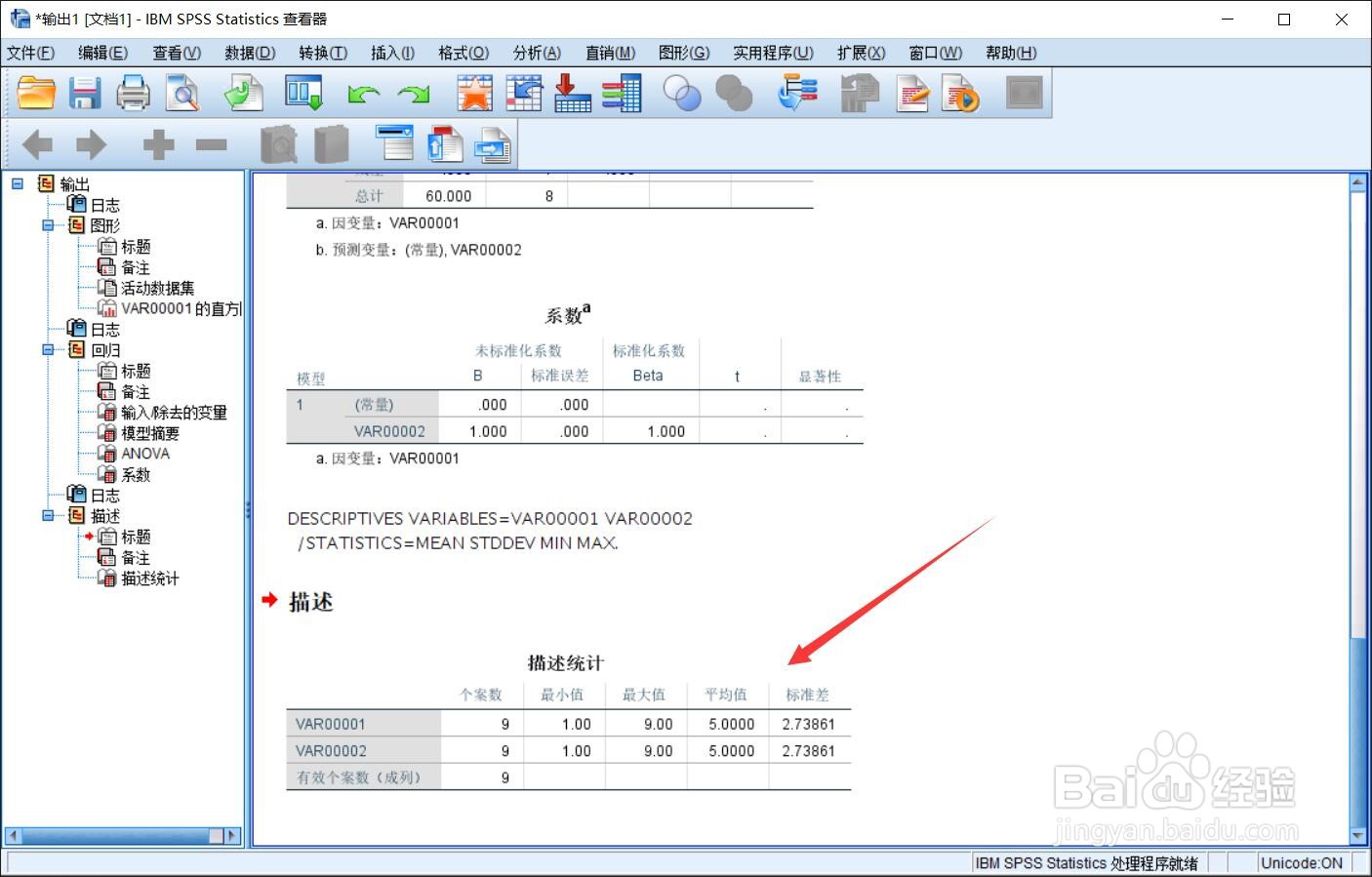
Task: Click the 描述 heading in the viewer
Action: 311,602
